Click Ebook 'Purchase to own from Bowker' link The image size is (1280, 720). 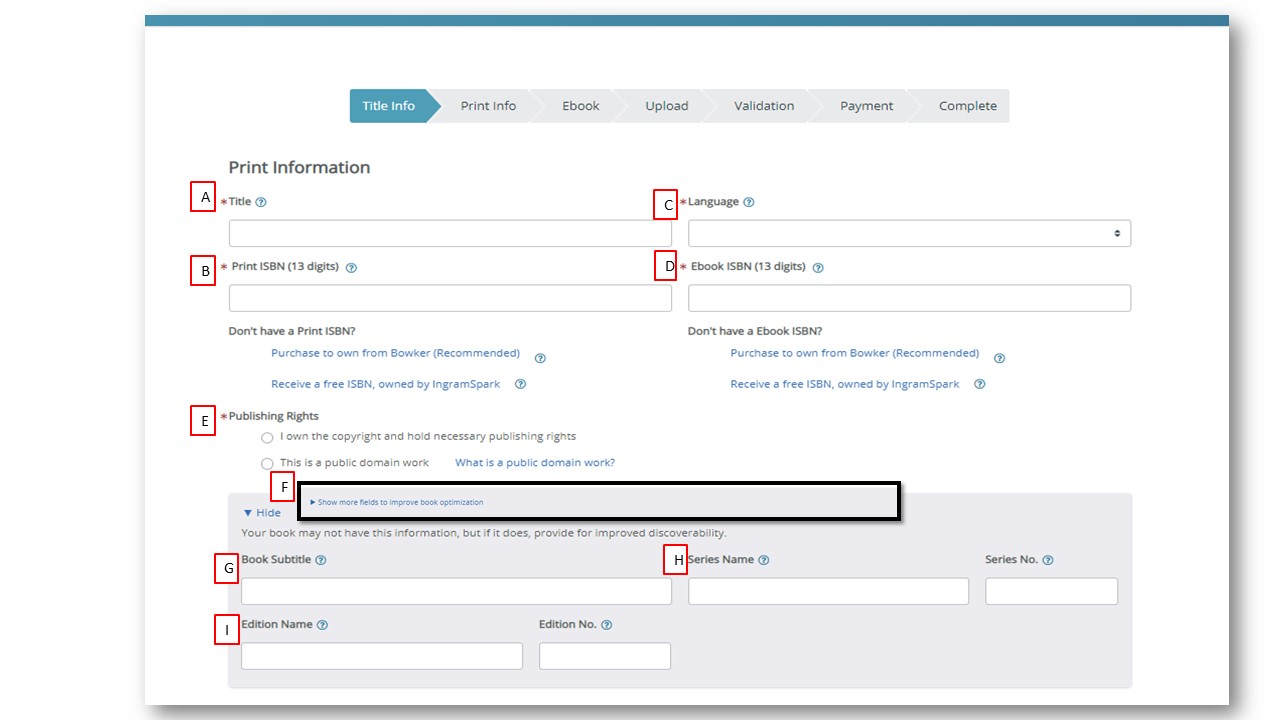point(854,353)
